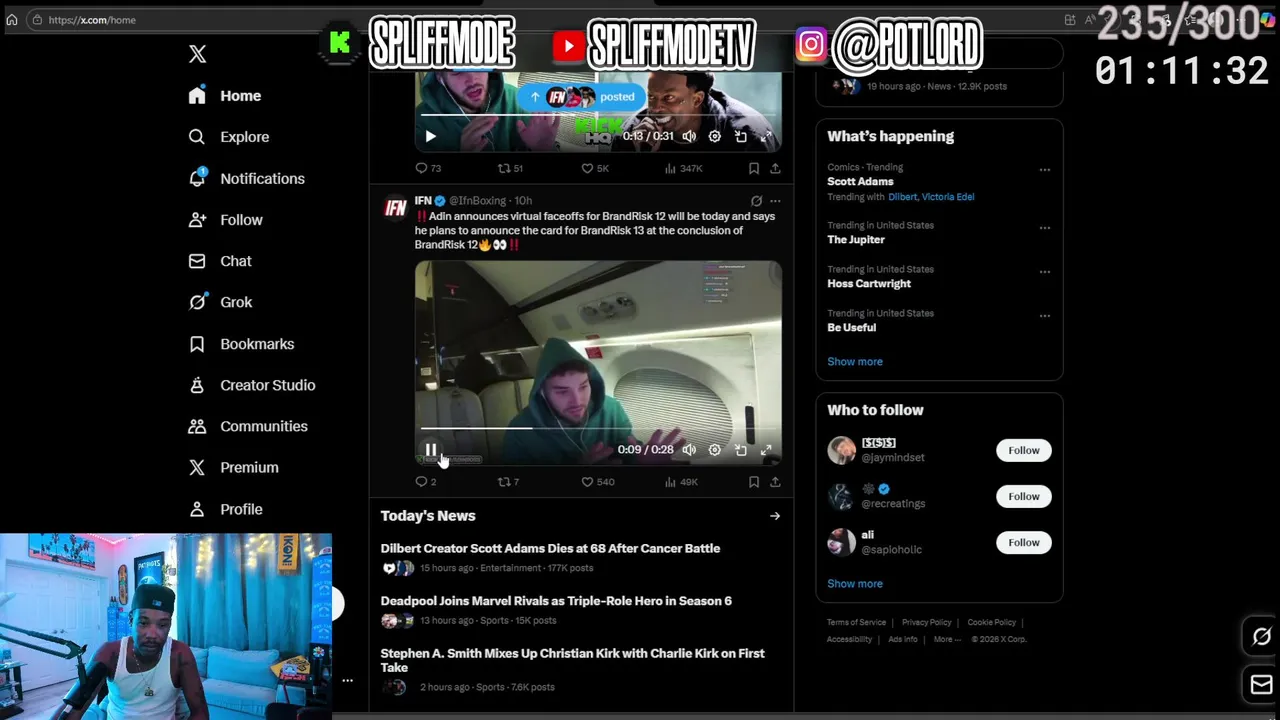Open settings gear on top video
This screenshot has width=1280, height=720.
(x=715, y=136)
